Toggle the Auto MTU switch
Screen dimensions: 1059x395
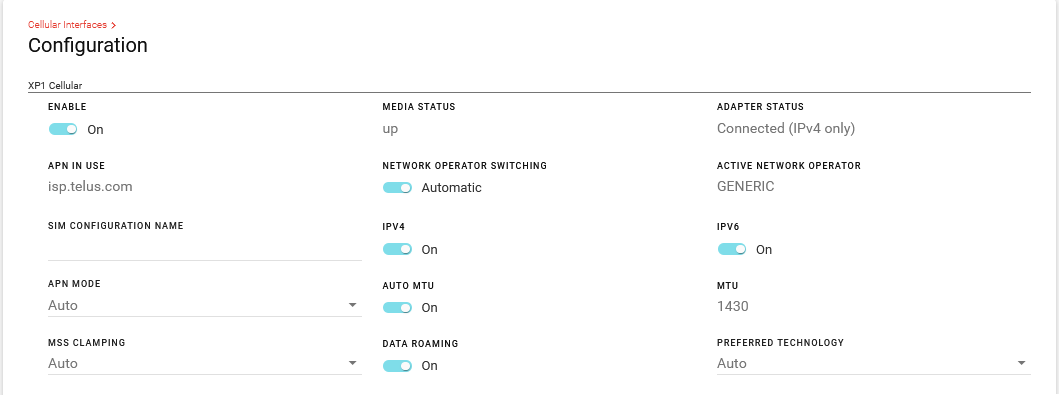pos(397,307)
